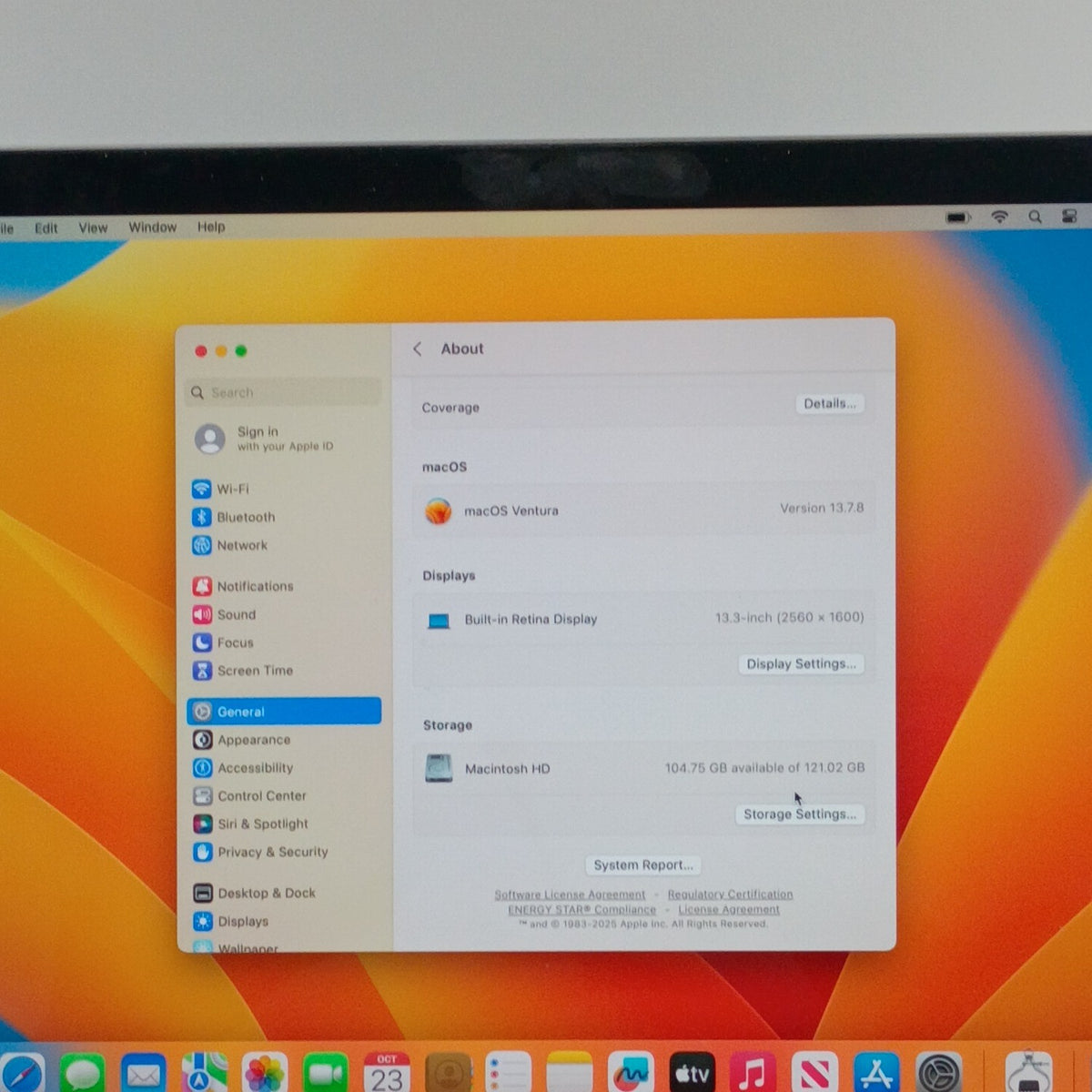Click the Storage Settings button
Viewport: 1092px width, 1092px height.
(x=800, y=814)
